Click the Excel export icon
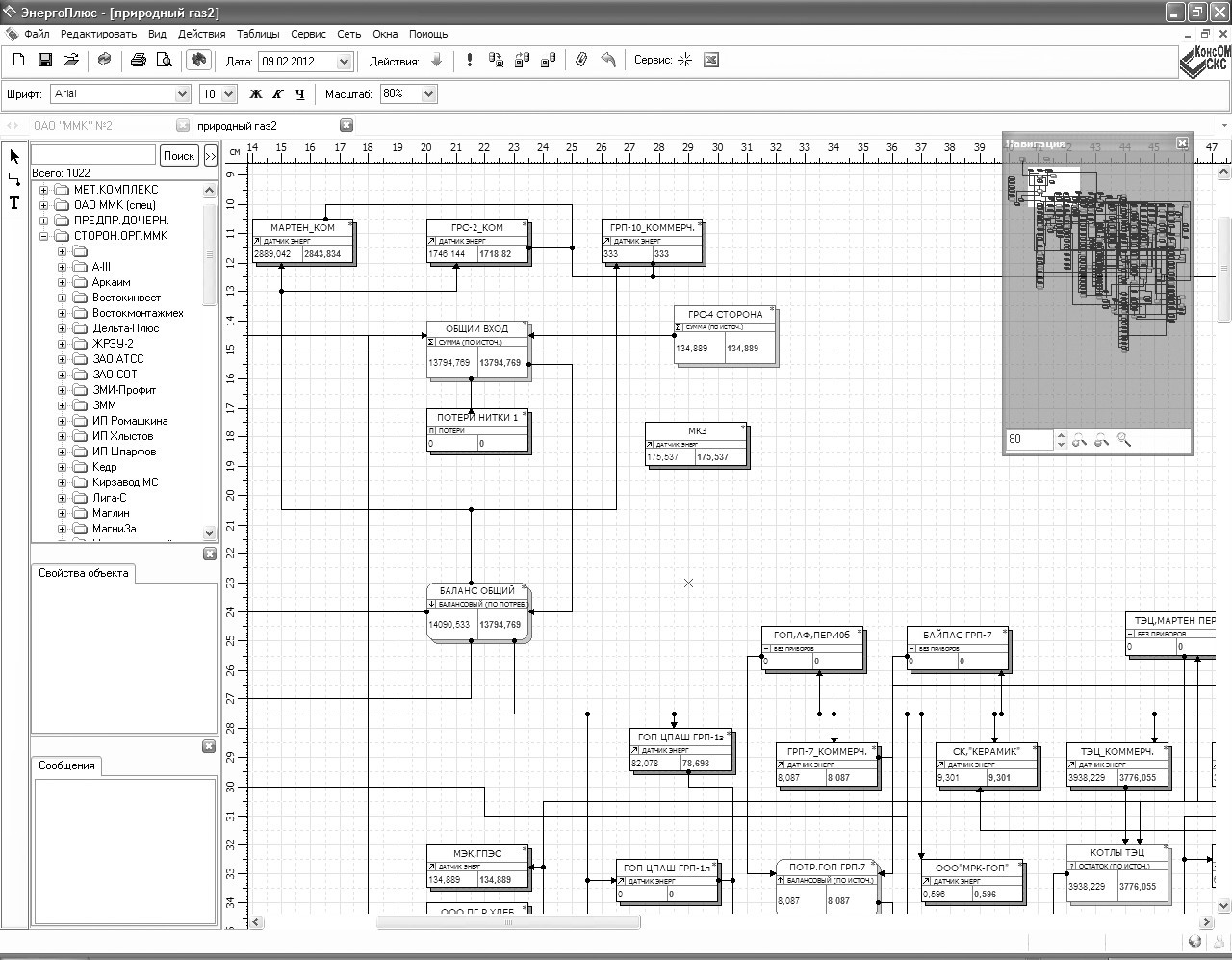 pyautogui.click(x=711, y=60)
